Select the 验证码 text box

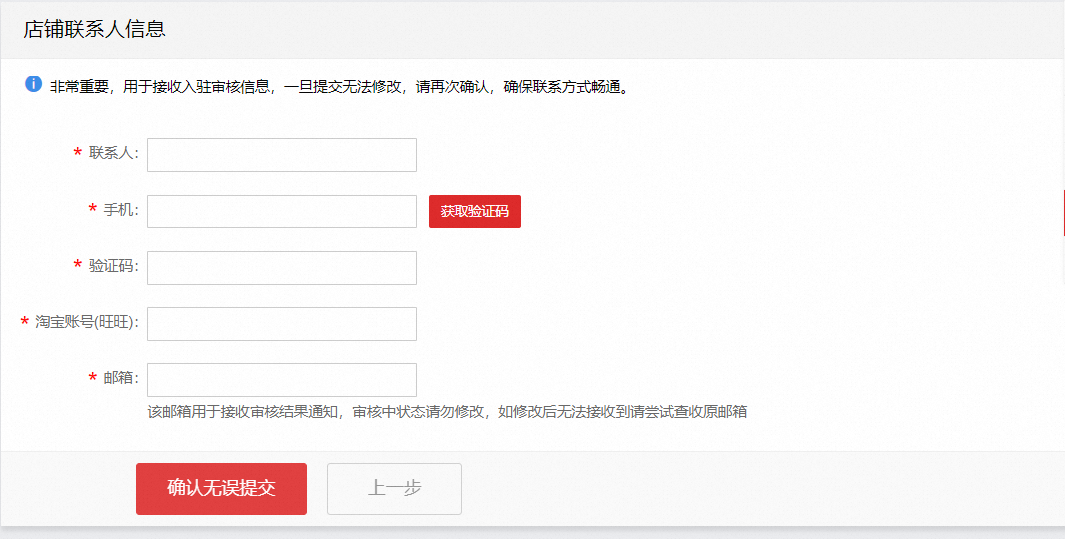click(281, 267)
